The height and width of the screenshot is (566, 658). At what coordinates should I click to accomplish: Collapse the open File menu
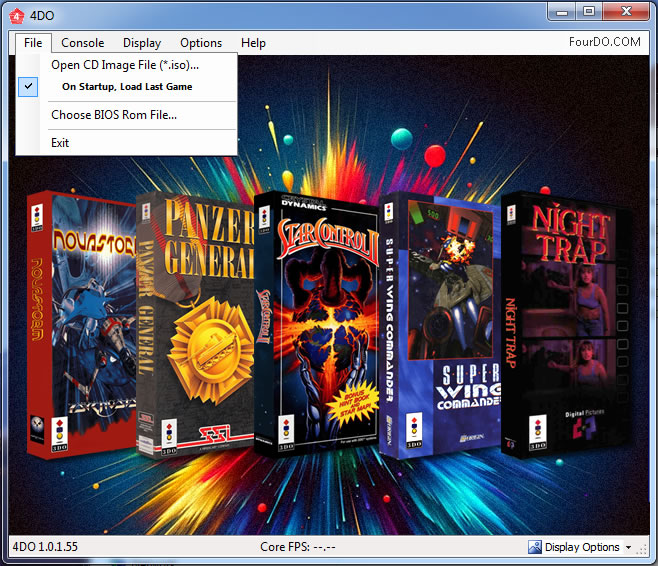coord(33,43)
